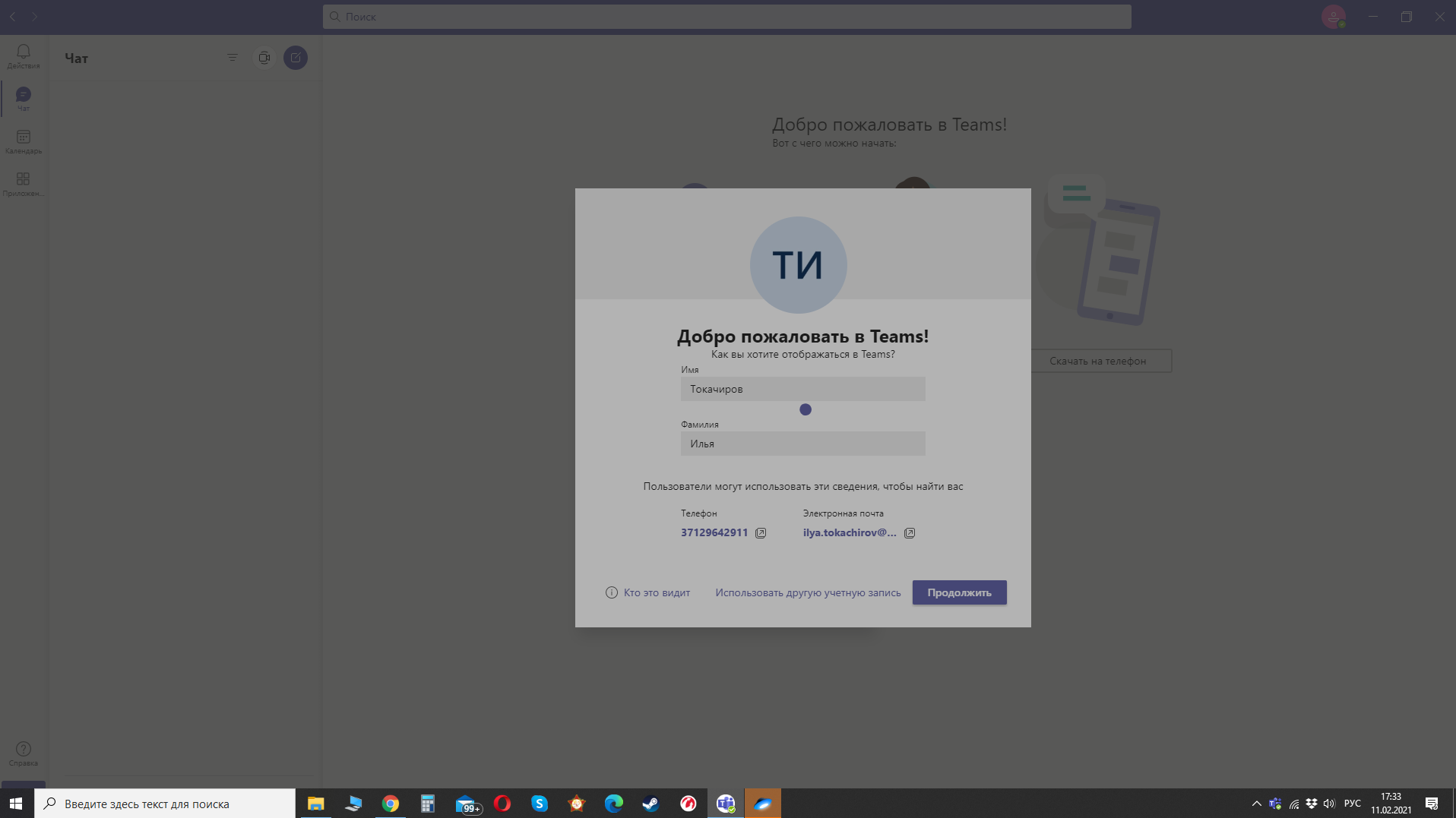Open the Activity bell in sidebar
The image size is (1456, 818).
pyautogui.click(x=24, y=56)
